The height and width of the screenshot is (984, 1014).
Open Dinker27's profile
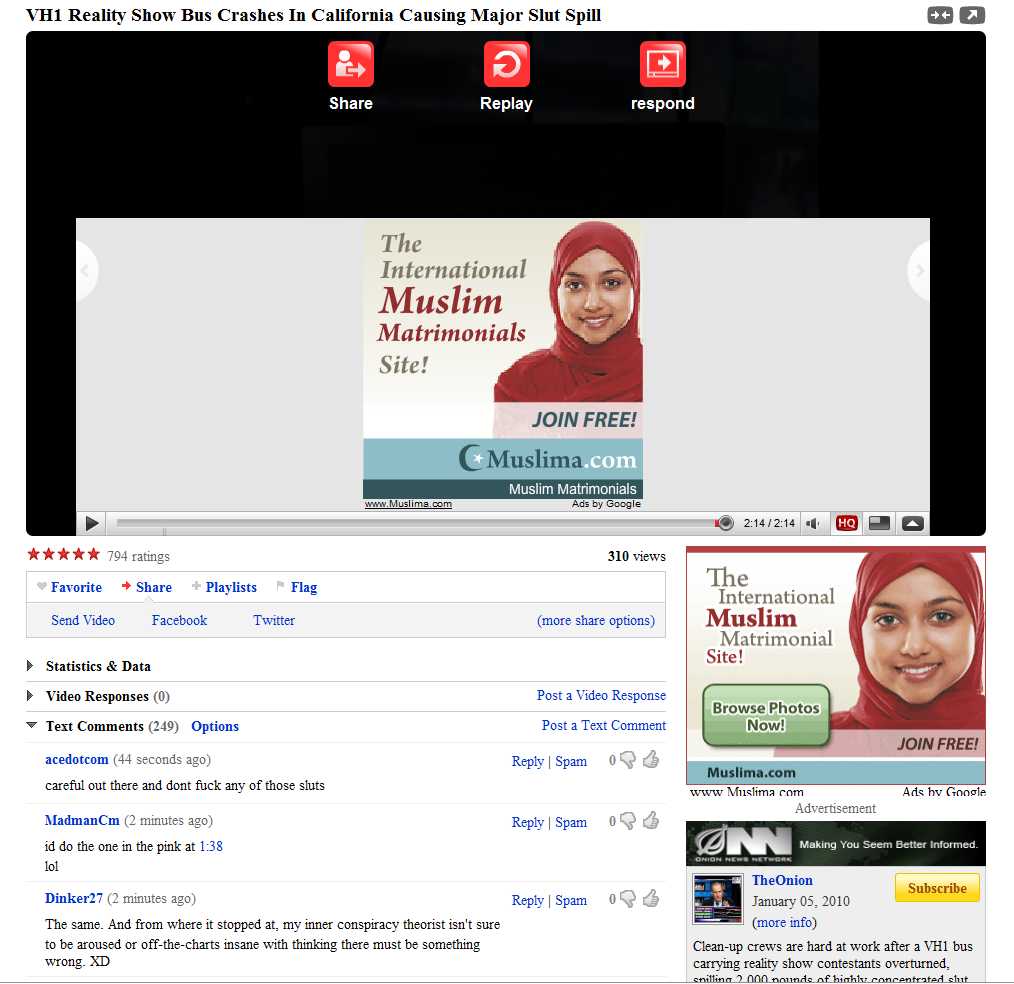pyautogui.click(x=74, y=898)
